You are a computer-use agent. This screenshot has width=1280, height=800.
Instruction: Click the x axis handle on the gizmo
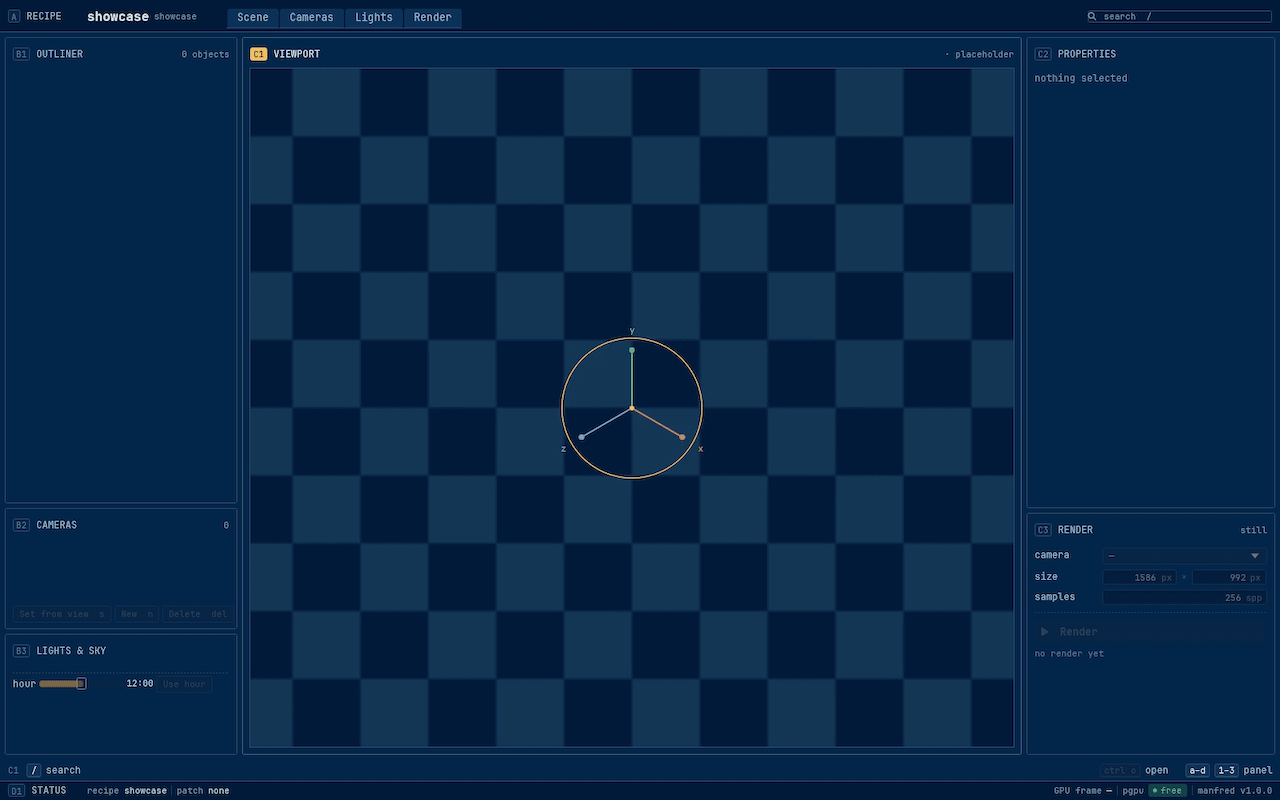point(682,437)
